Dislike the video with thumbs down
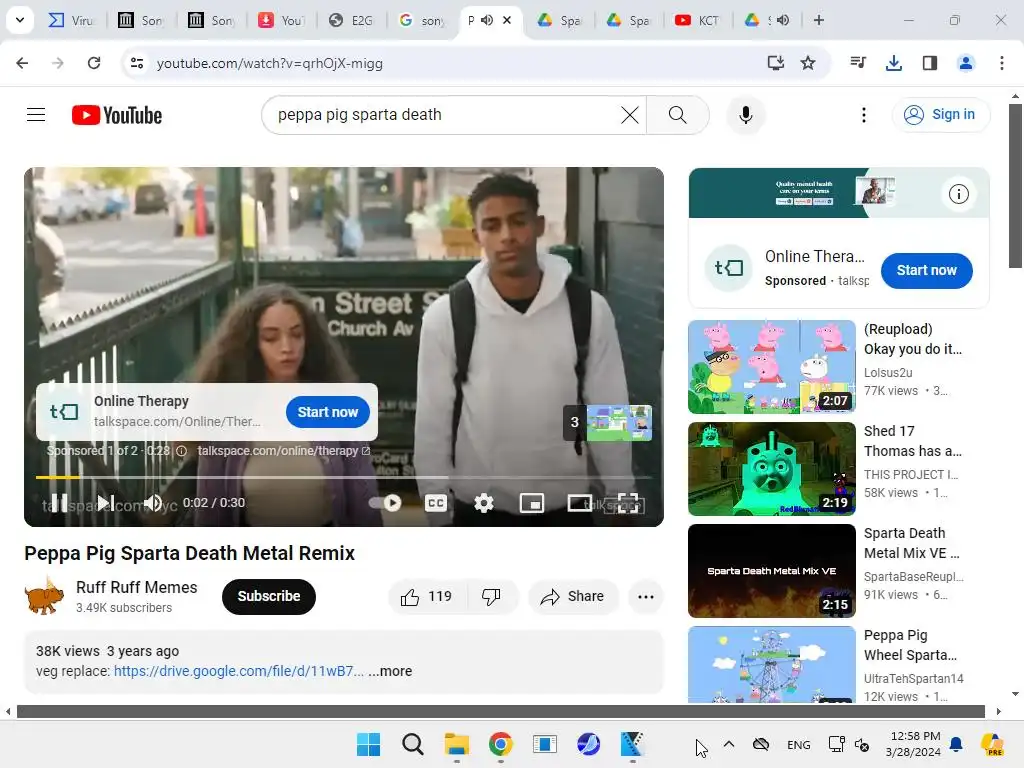 click(x=492, y=596)
